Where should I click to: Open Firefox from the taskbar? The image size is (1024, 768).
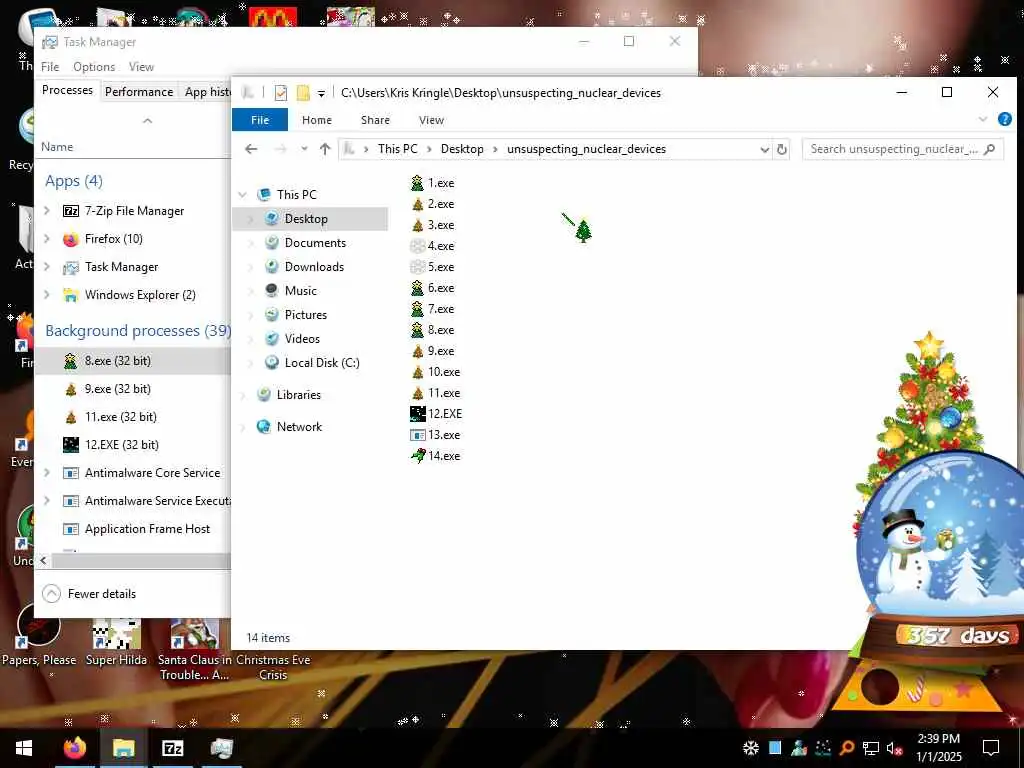click(x=74, y=748)
